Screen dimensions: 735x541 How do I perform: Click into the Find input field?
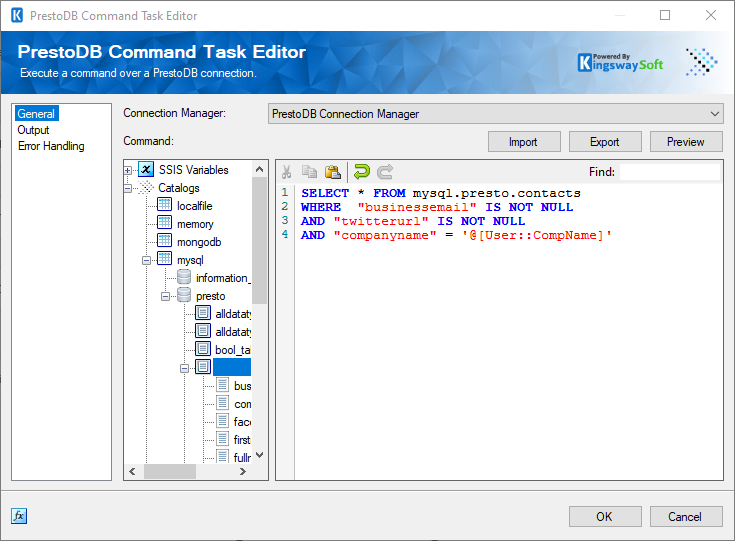click(670, 172)
